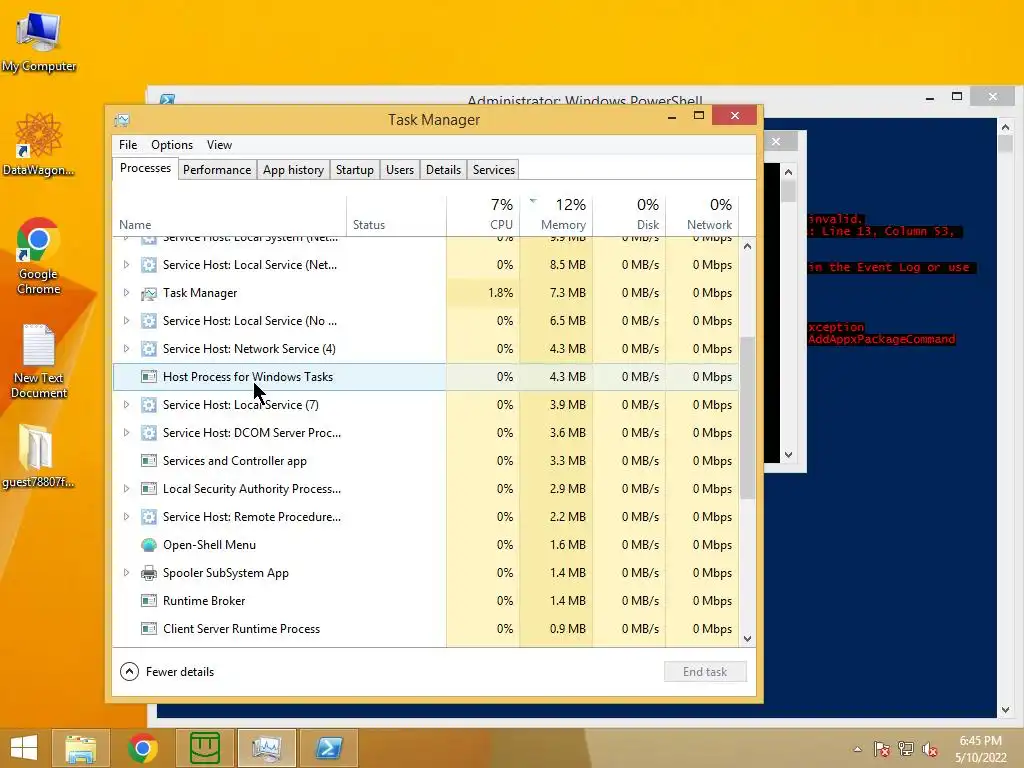The width and height of the screenshot is (1024, 768).
Task: Open the View menu
Action: pos(219,145)
